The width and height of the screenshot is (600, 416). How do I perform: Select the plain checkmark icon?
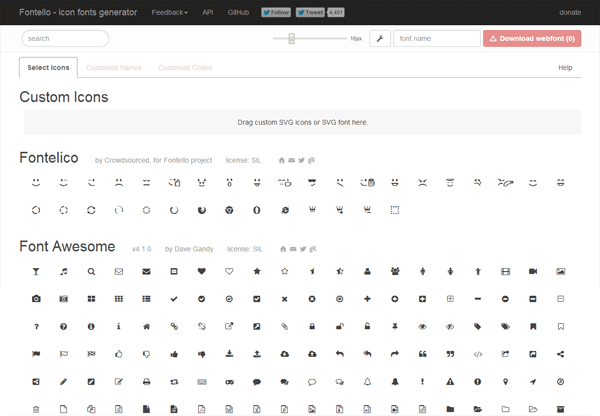point(174,299)
